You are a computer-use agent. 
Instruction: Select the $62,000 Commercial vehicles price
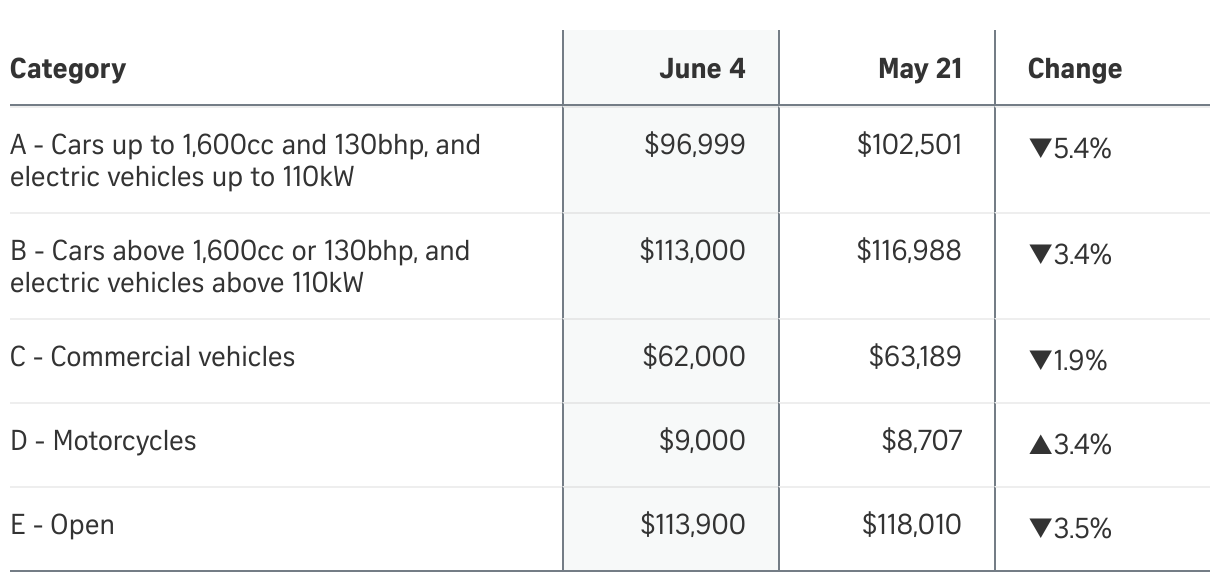pos(694,357)
